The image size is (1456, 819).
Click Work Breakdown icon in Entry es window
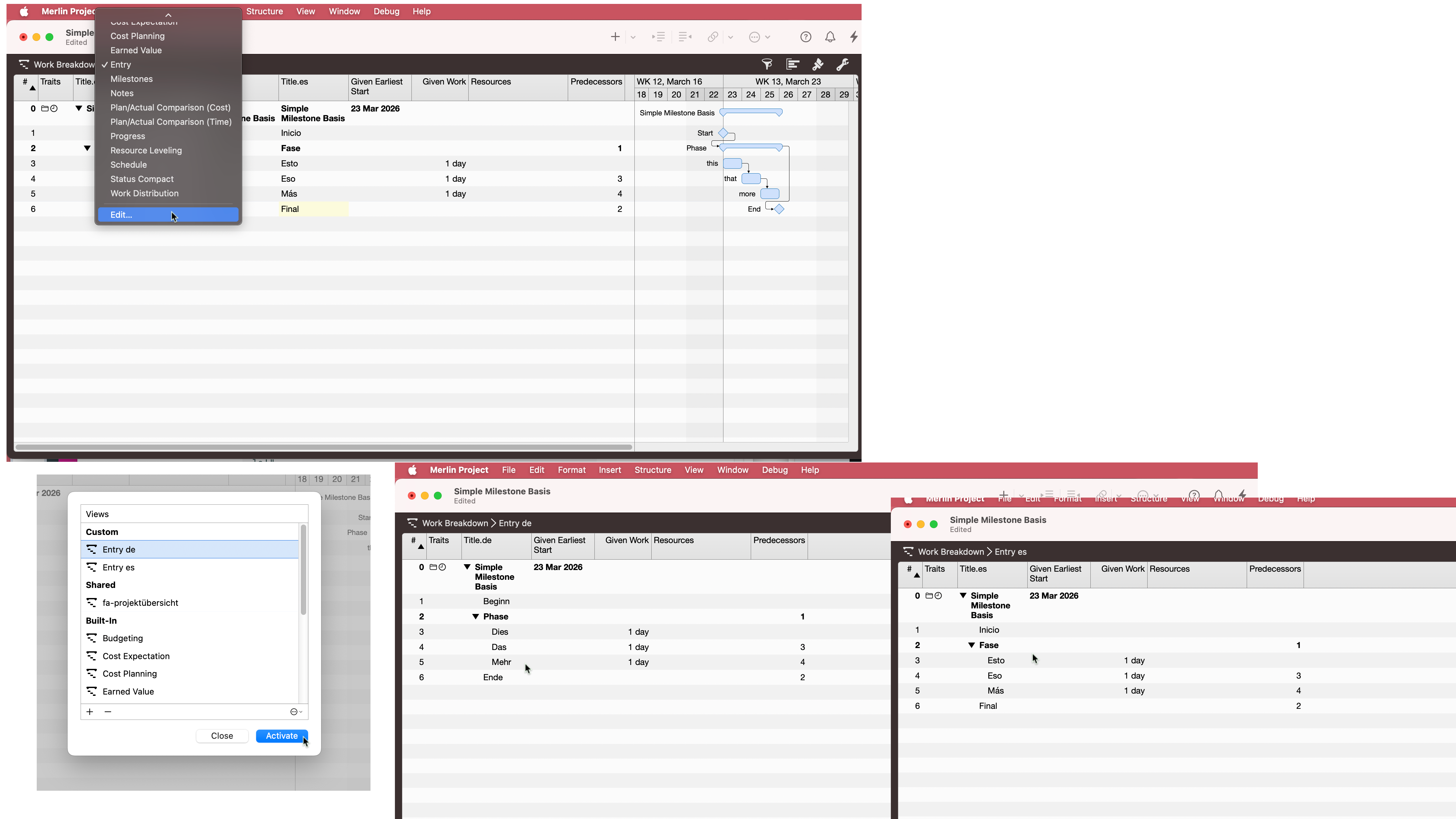908,551
